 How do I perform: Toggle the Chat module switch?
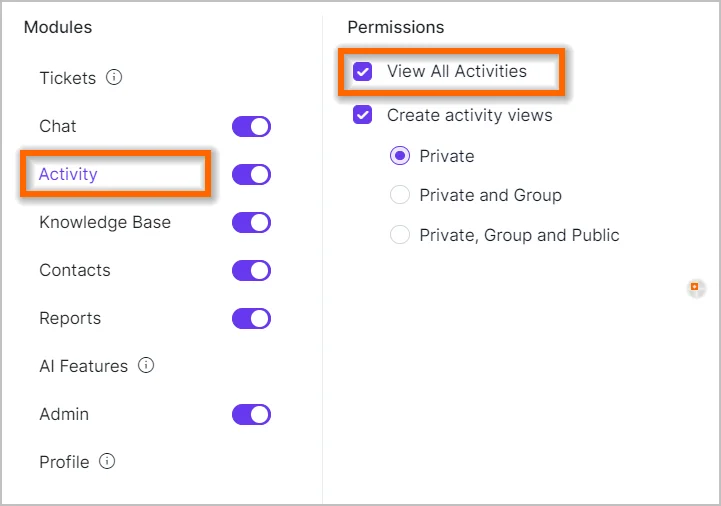tap(251, 127)
